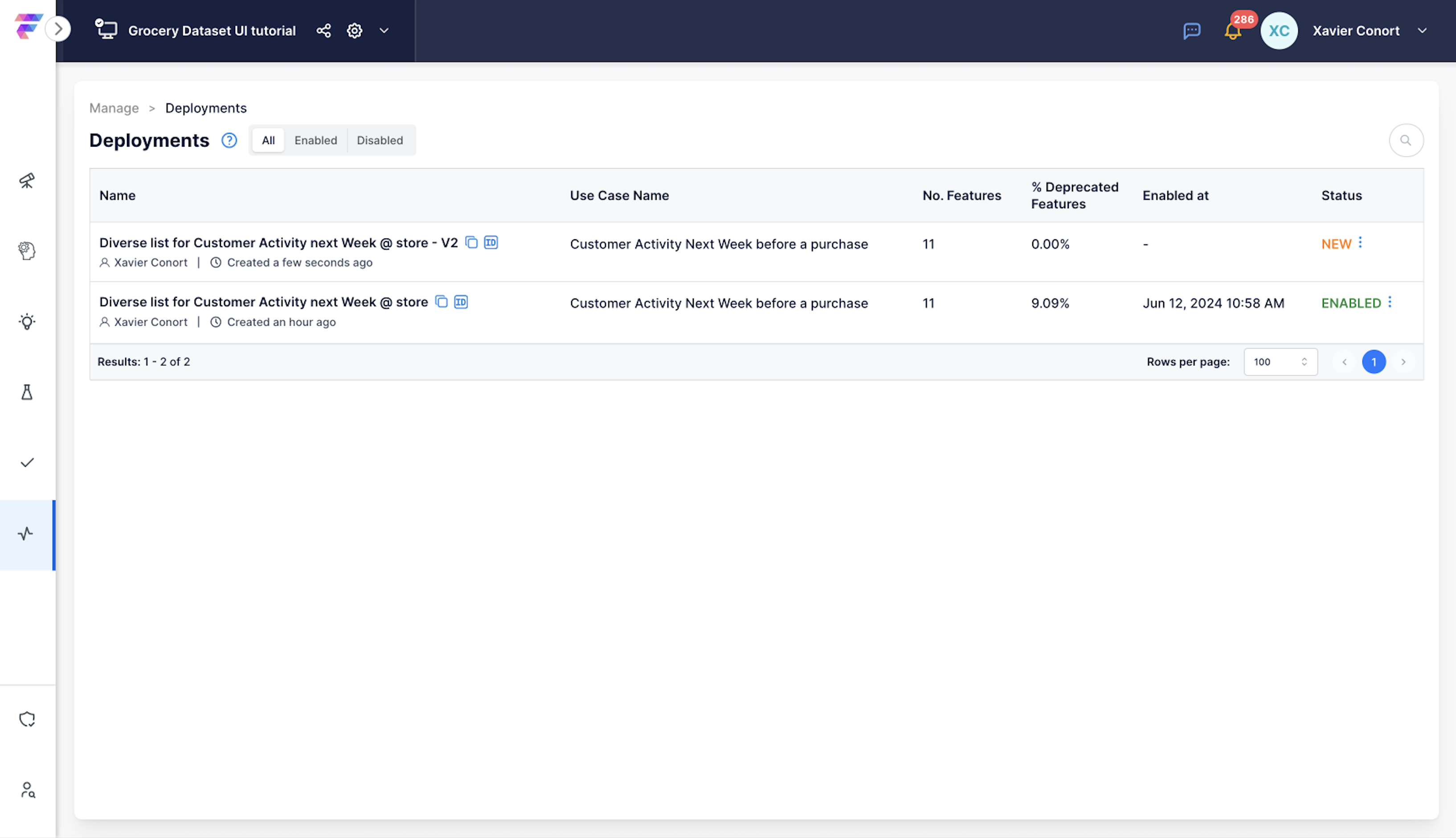Open the chat messages icon

pos(1192,30)
